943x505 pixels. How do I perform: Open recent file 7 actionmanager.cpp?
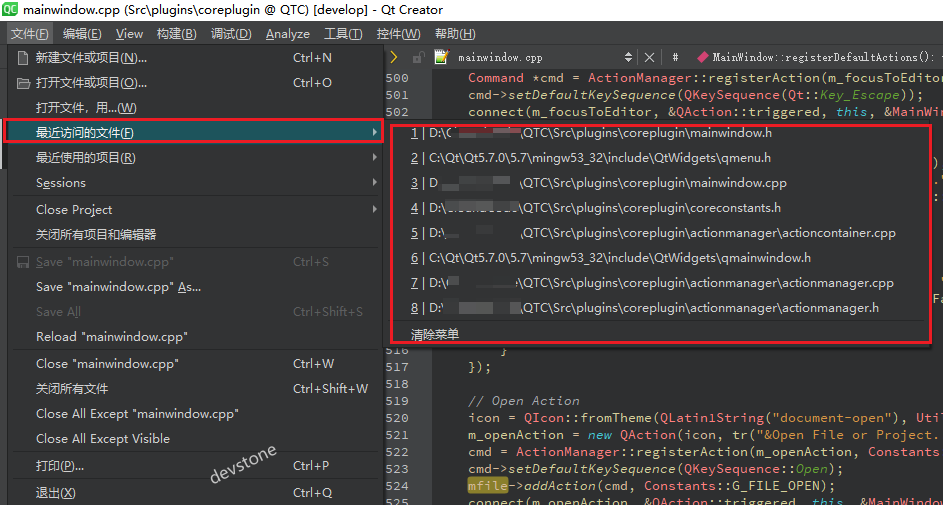click(x=659, y=283)
